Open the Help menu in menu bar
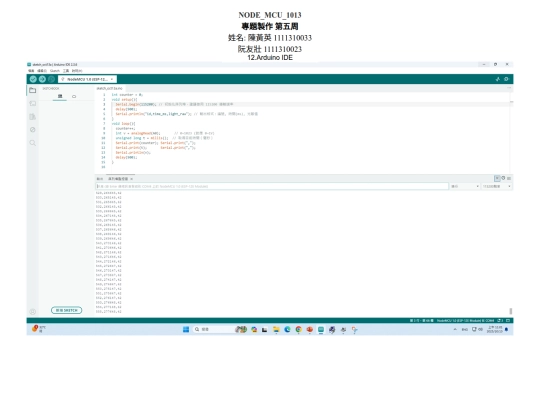Viewport: 540px width, 405px height. click(77, 71)
